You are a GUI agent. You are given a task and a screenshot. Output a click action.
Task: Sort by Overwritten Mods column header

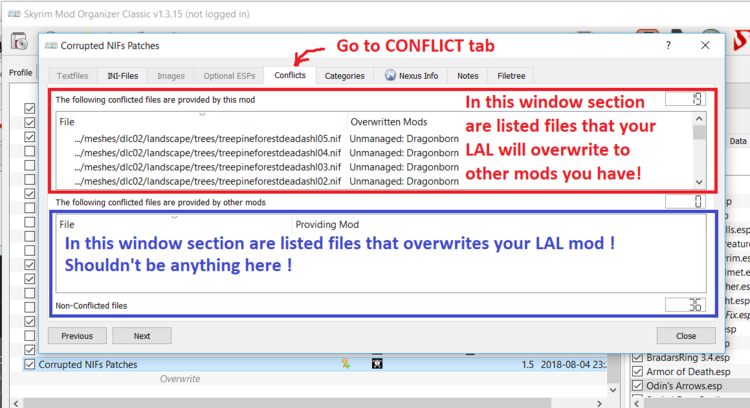(x=388, y=122)
